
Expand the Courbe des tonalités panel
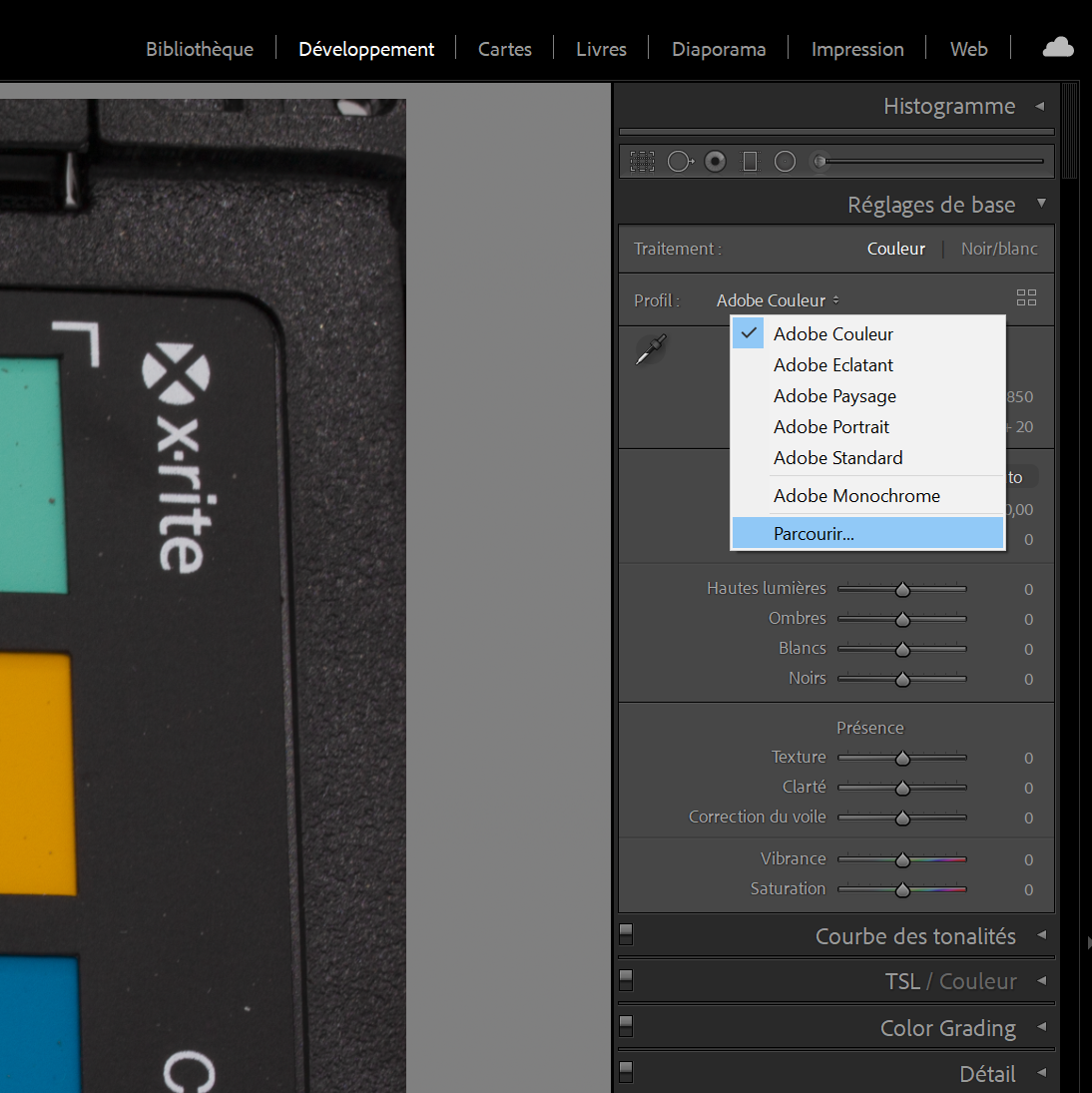click(1042, 934)
